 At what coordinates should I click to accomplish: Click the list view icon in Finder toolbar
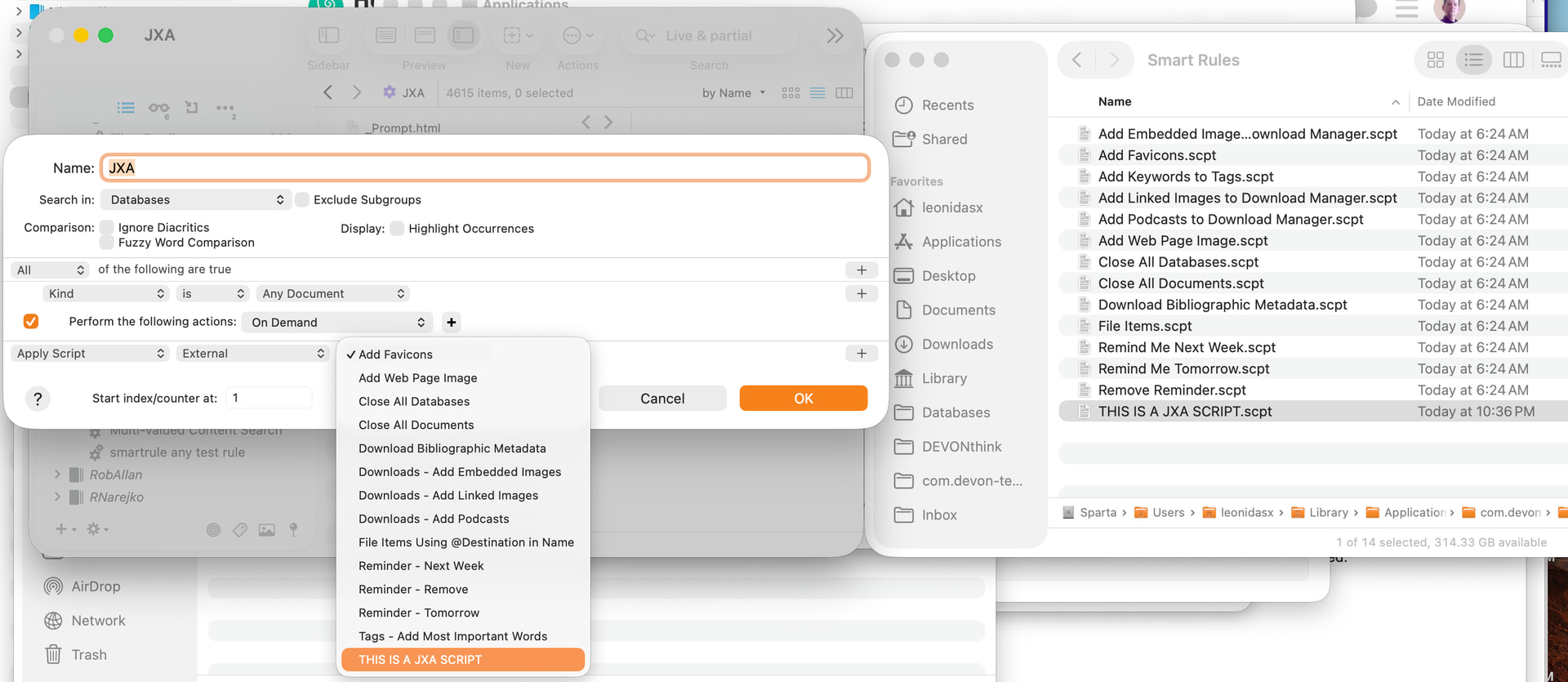click(x=1473, y=60)
